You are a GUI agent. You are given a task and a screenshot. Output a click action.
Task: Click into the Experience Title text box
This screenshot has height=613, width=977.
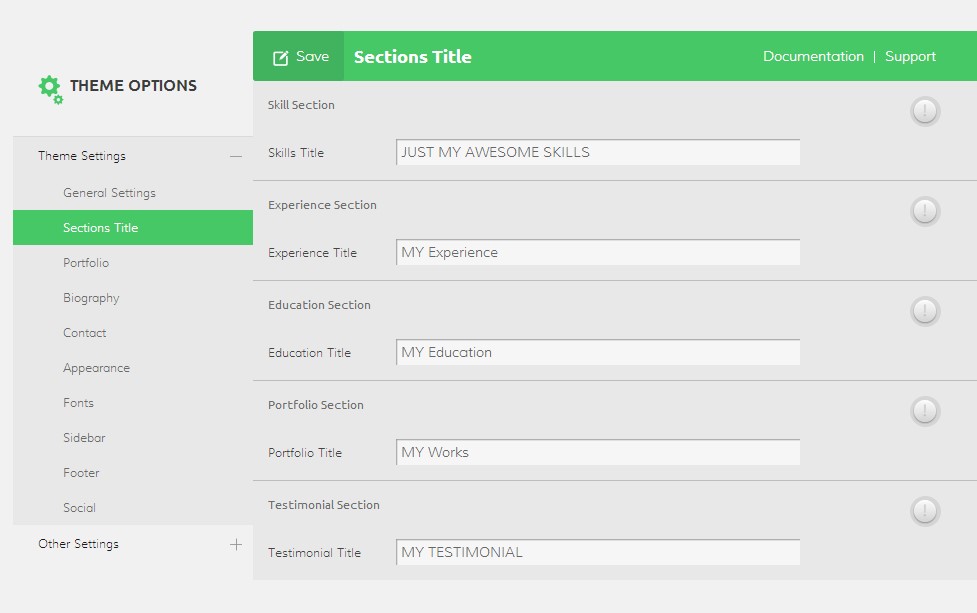click(597, 253)
